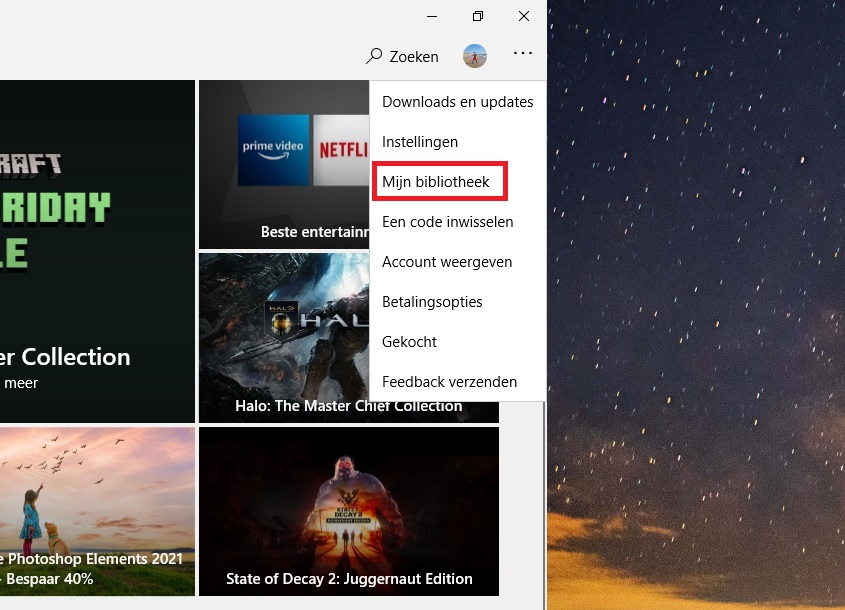845x610 pixels.
Task: Choose Feedback verzenden menu entry
Action: click(458, 382)
